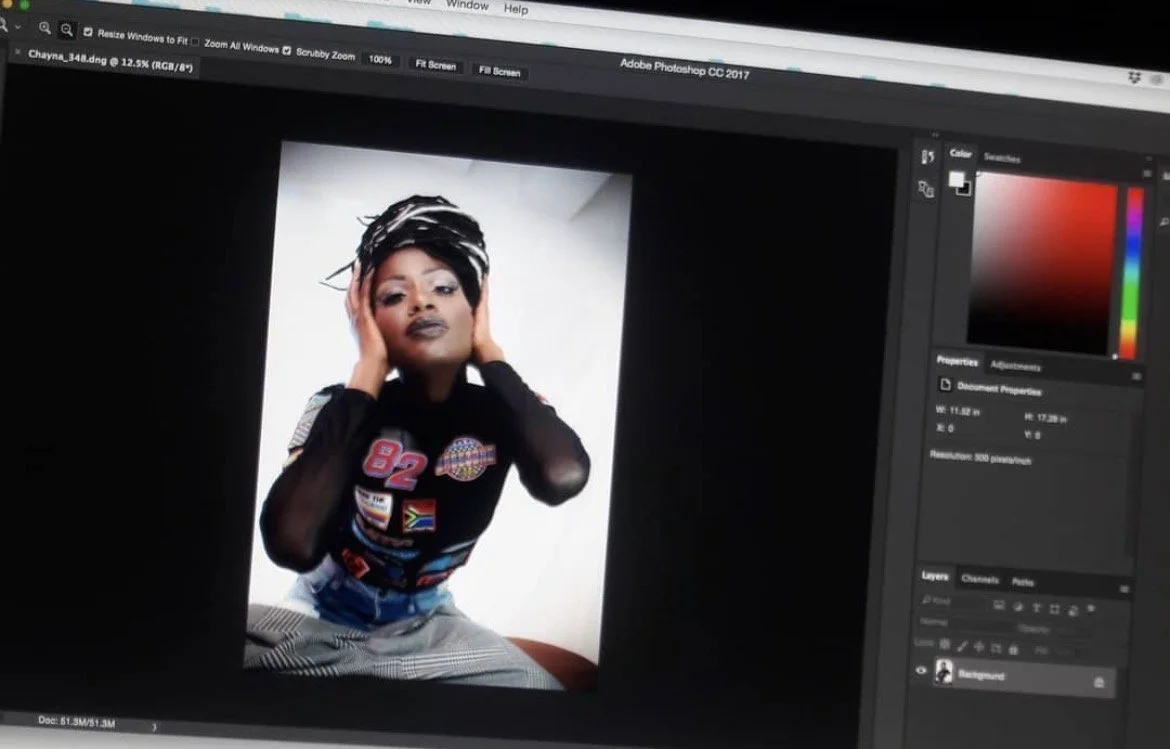
Task: Select the Zoom In magnifier icon
Action: click(45, 28)
